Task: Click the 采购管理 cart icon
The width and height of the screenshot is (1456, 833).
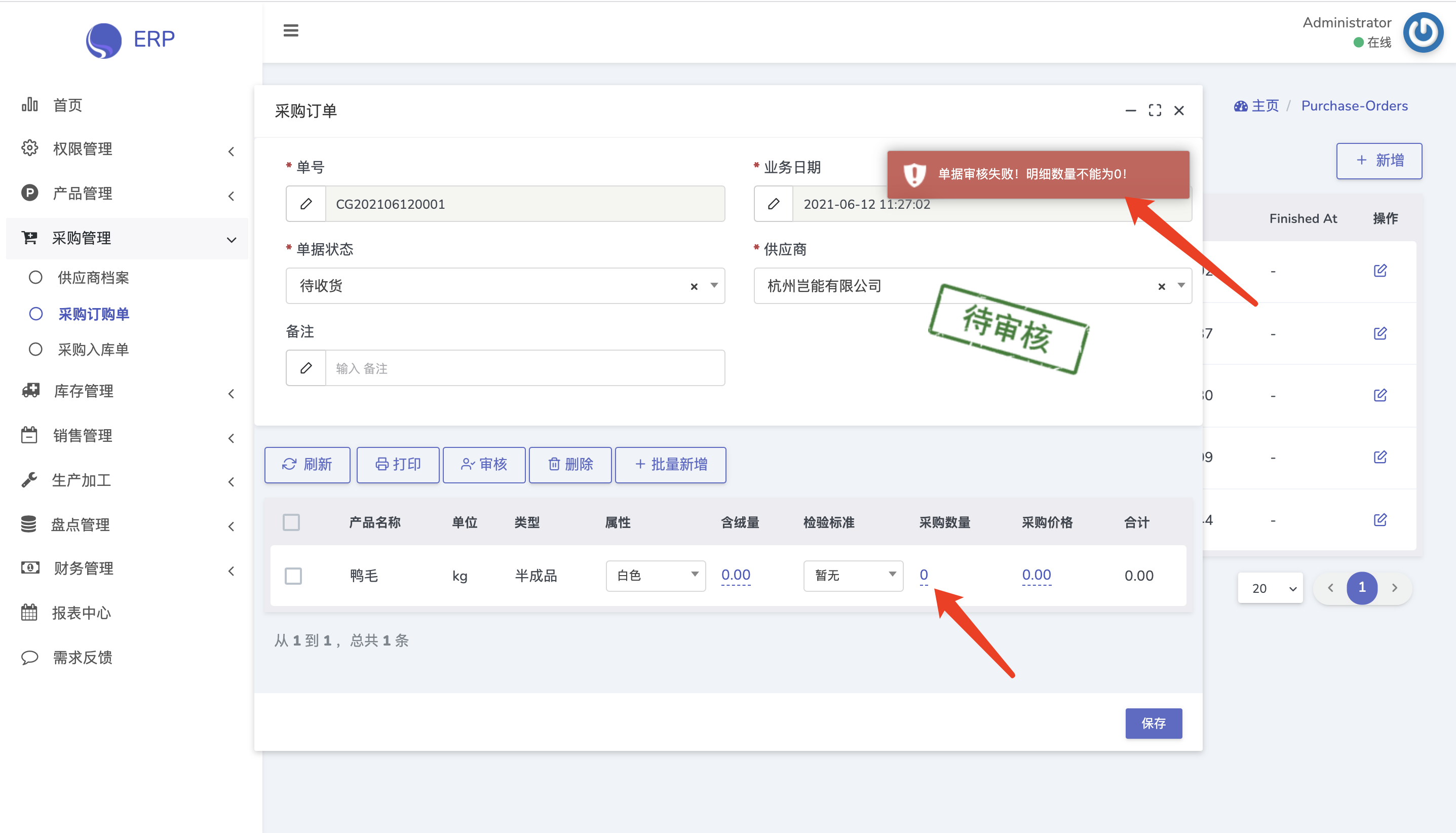Action: point(30,238)
